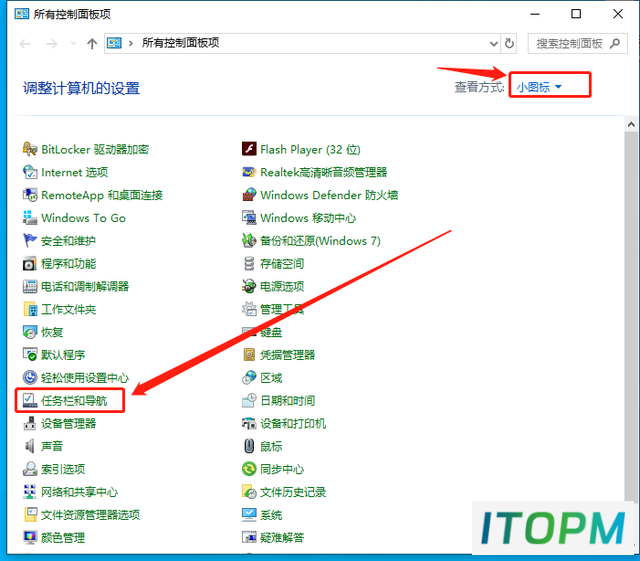This screenshot has height=561, width=640.
Task: Click the vertical scrollbar track
Action: click(631, 318)
